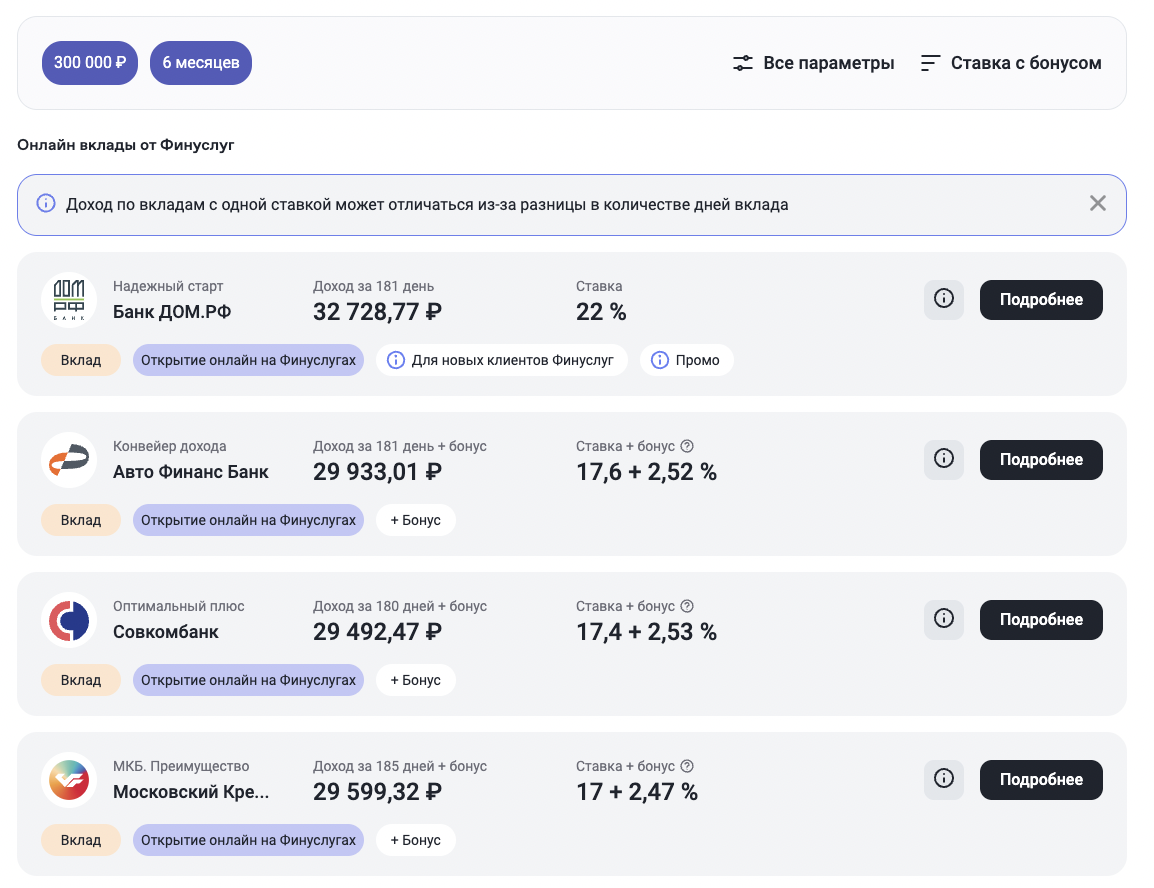Click the Совкомбанк logo icon
The height and width of the screenshot is (888, 1154).
69,620
